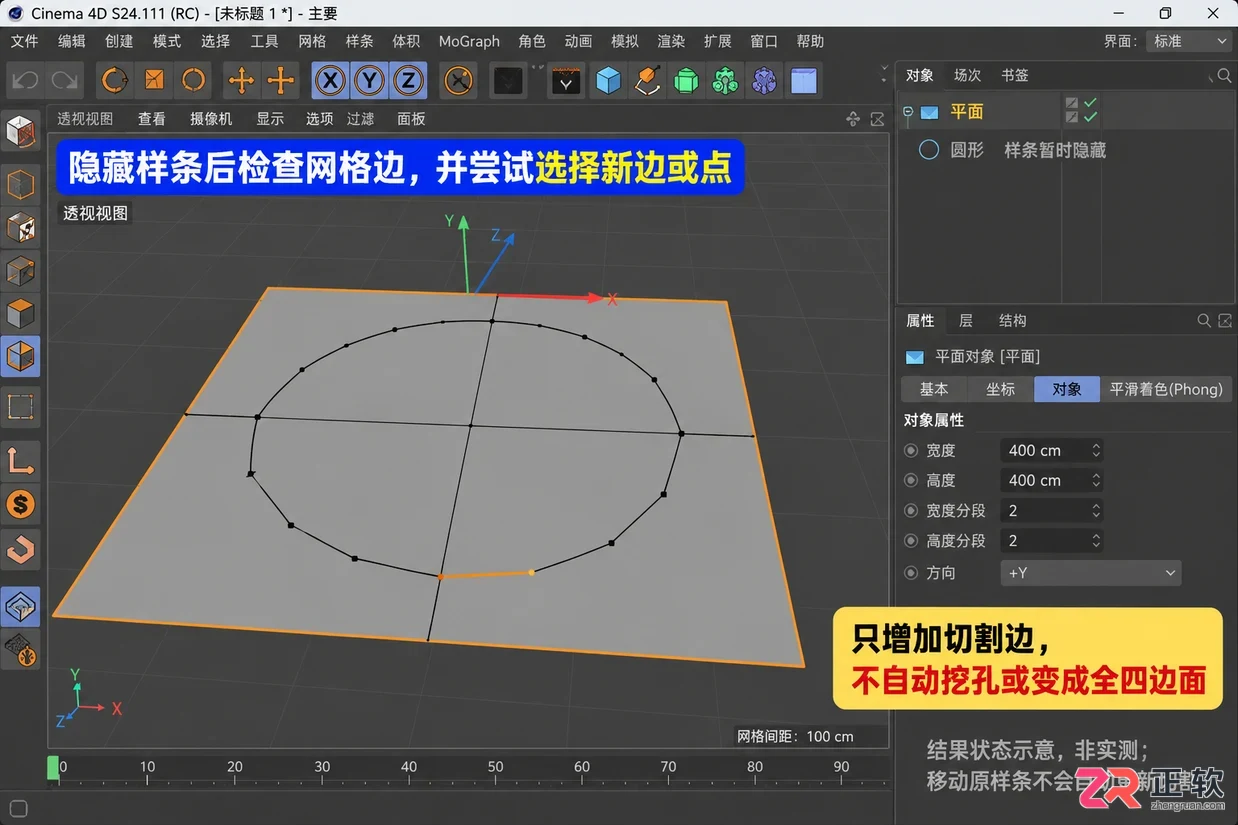Select the orange square scale tool
This screenshot has height=825, width=1238.
point(154,80)
